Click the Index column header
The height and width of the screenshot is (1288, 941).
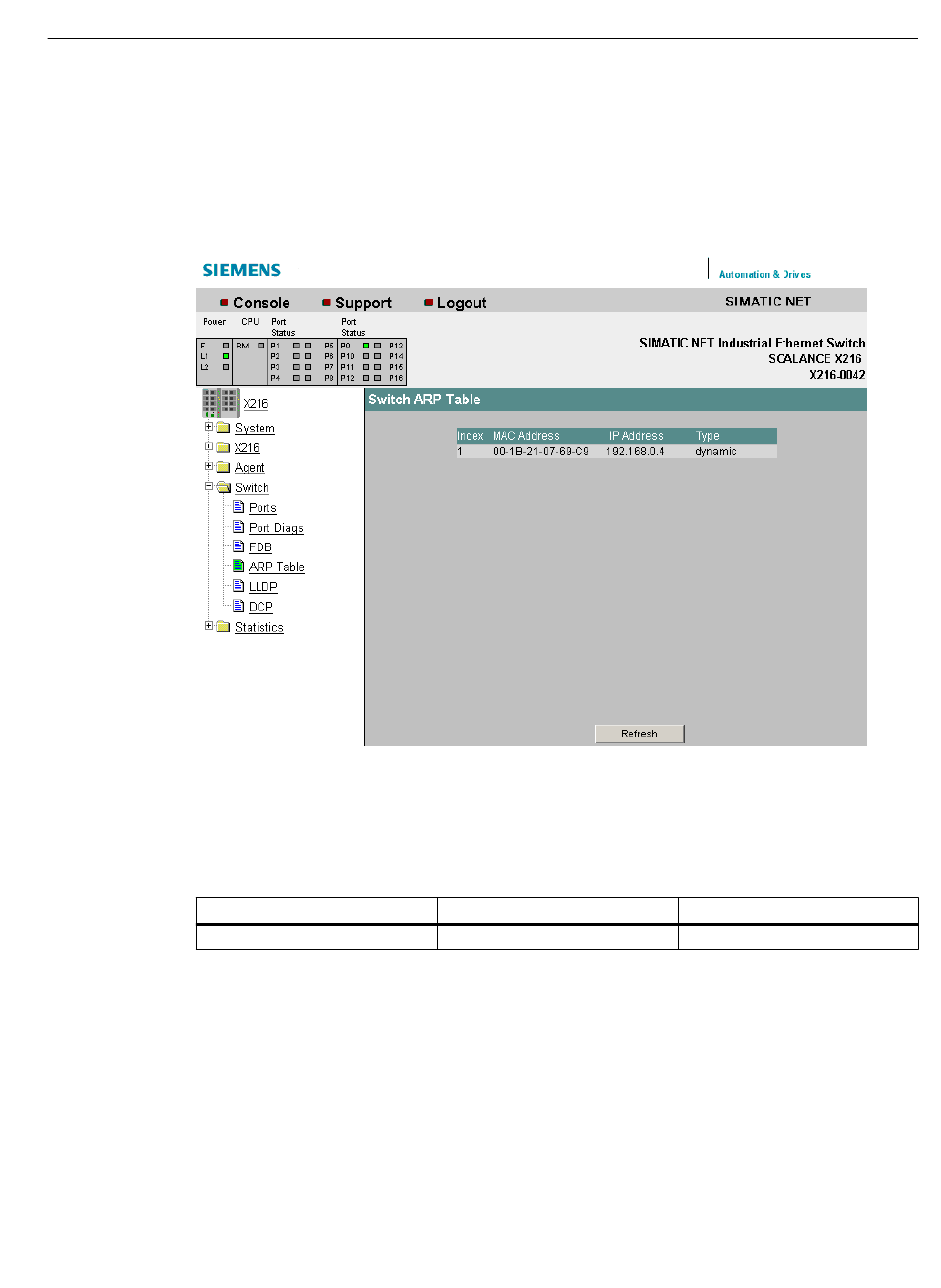[470, 436]
